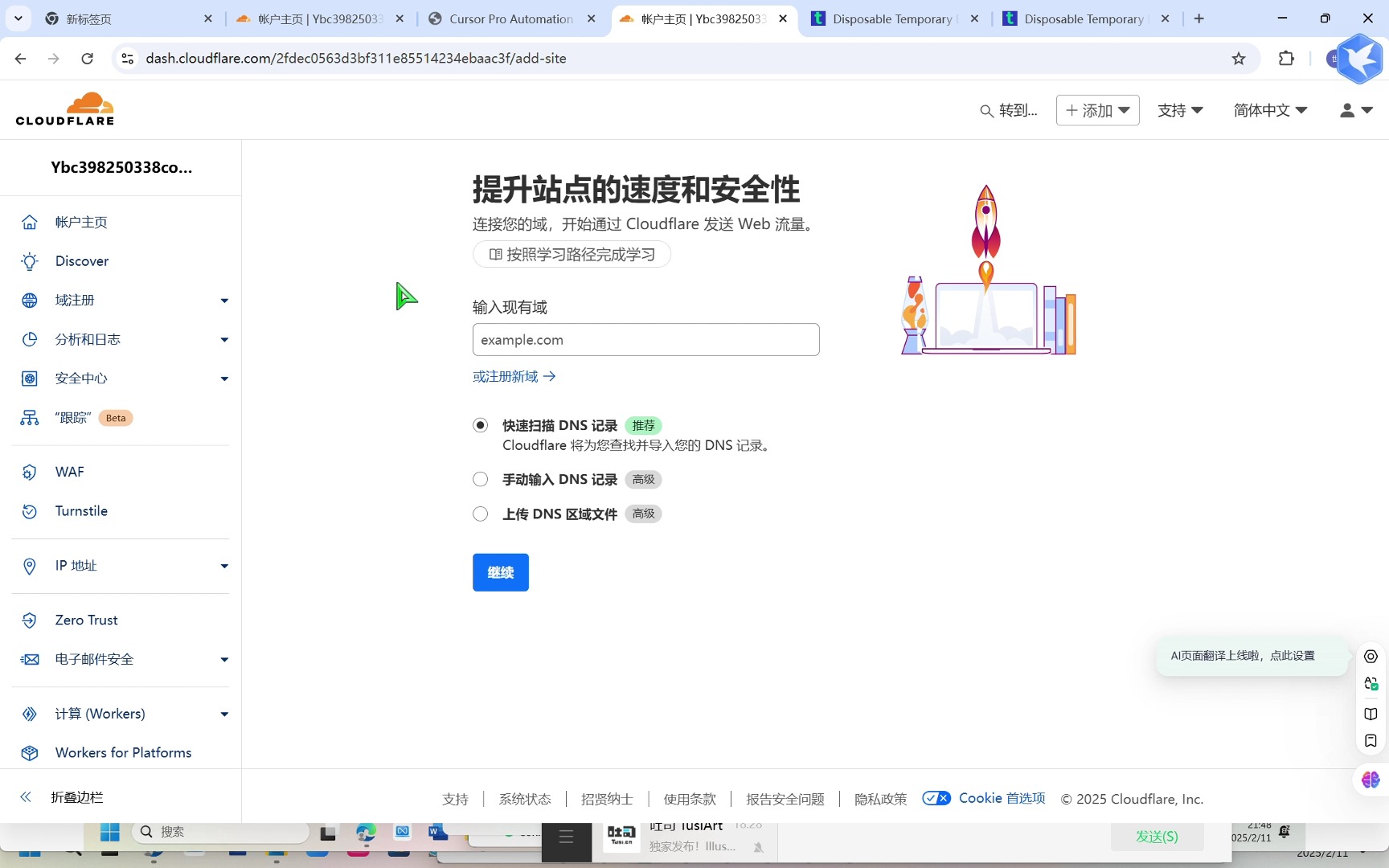Image resolution: width=1389 pixels, height=868 pixels.
Task: Open the WAF shield icon
Action: [30, 473]
